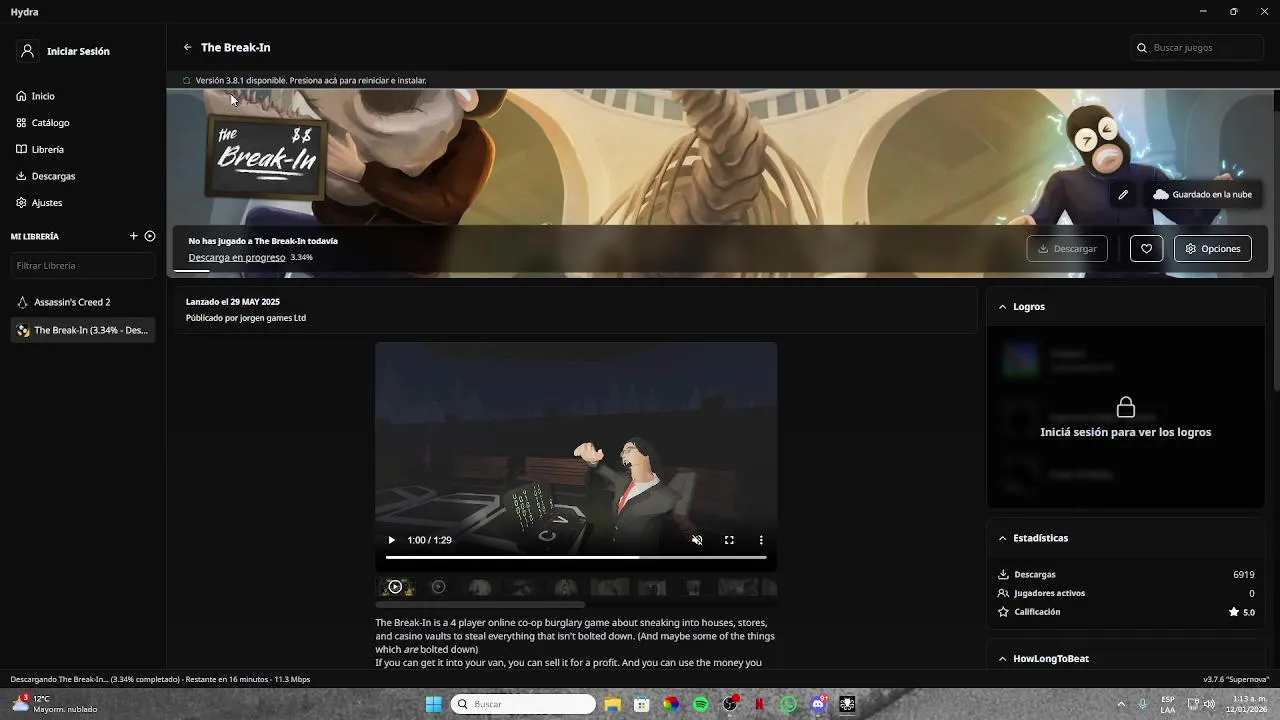Screen dimensions: 1280x720
Task: Click Iniciar Sesión to sign in
Action: click(x=78, y=51)
